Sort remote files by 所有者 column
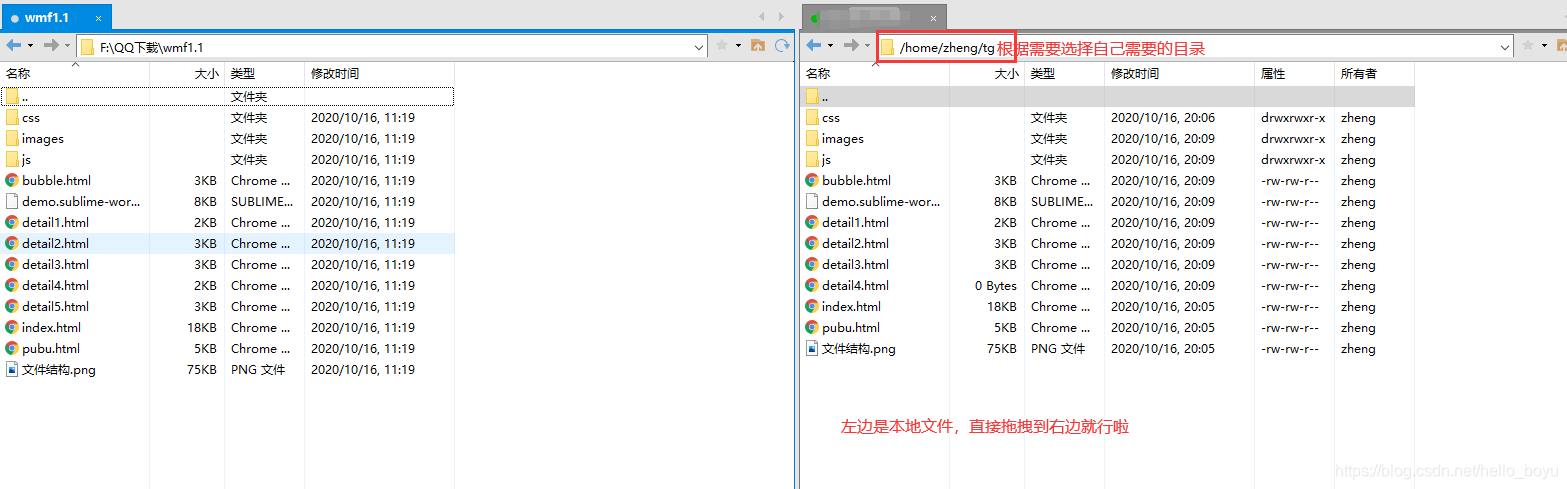Image resolution: width=1567 pixels, height=489 pixels. coord(1374,74)
